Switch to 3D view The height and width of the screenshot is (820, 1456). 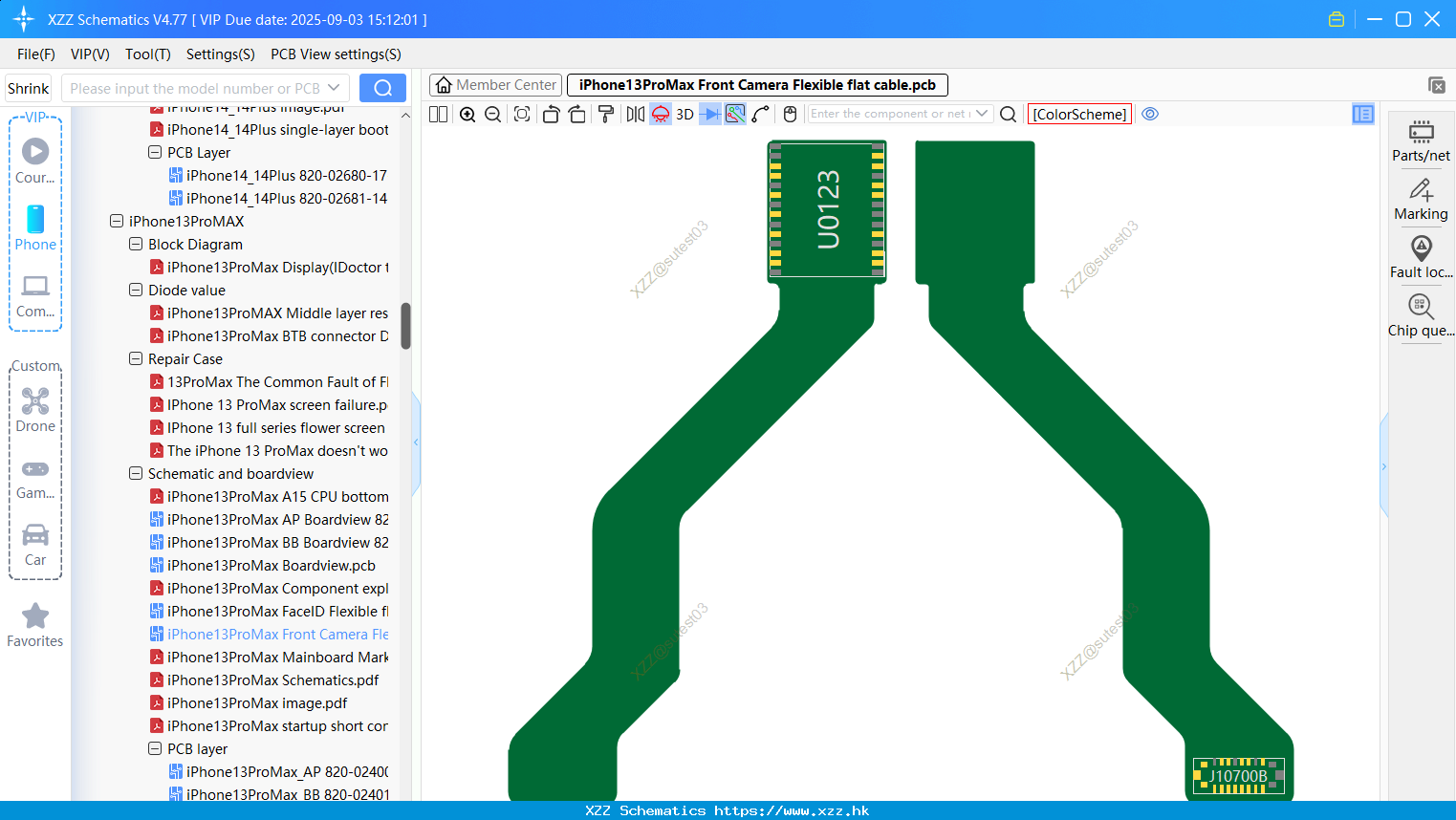click(x=685, y=114)
